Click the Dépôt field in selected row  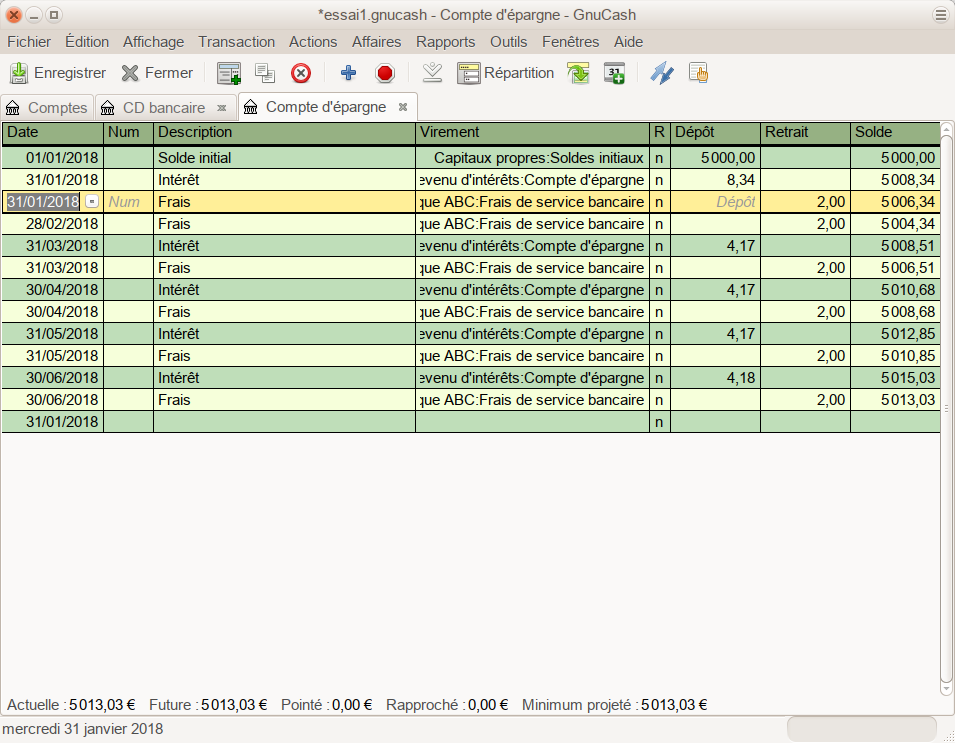pos(714,201)
